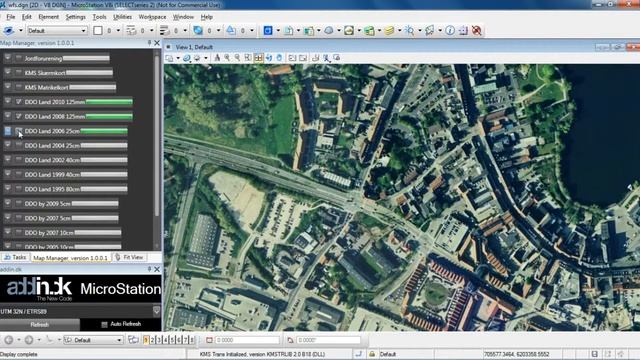Toggle the DDO Land 2008 12.5cm layer checkbox
The image size is (640, 360).
[19, 116]
